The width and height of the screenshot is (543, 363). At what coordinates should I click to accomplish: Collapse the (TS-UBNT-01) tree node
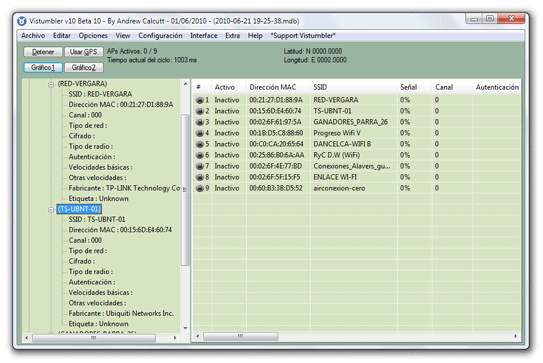pyautogui.click(x=51, y=210)
